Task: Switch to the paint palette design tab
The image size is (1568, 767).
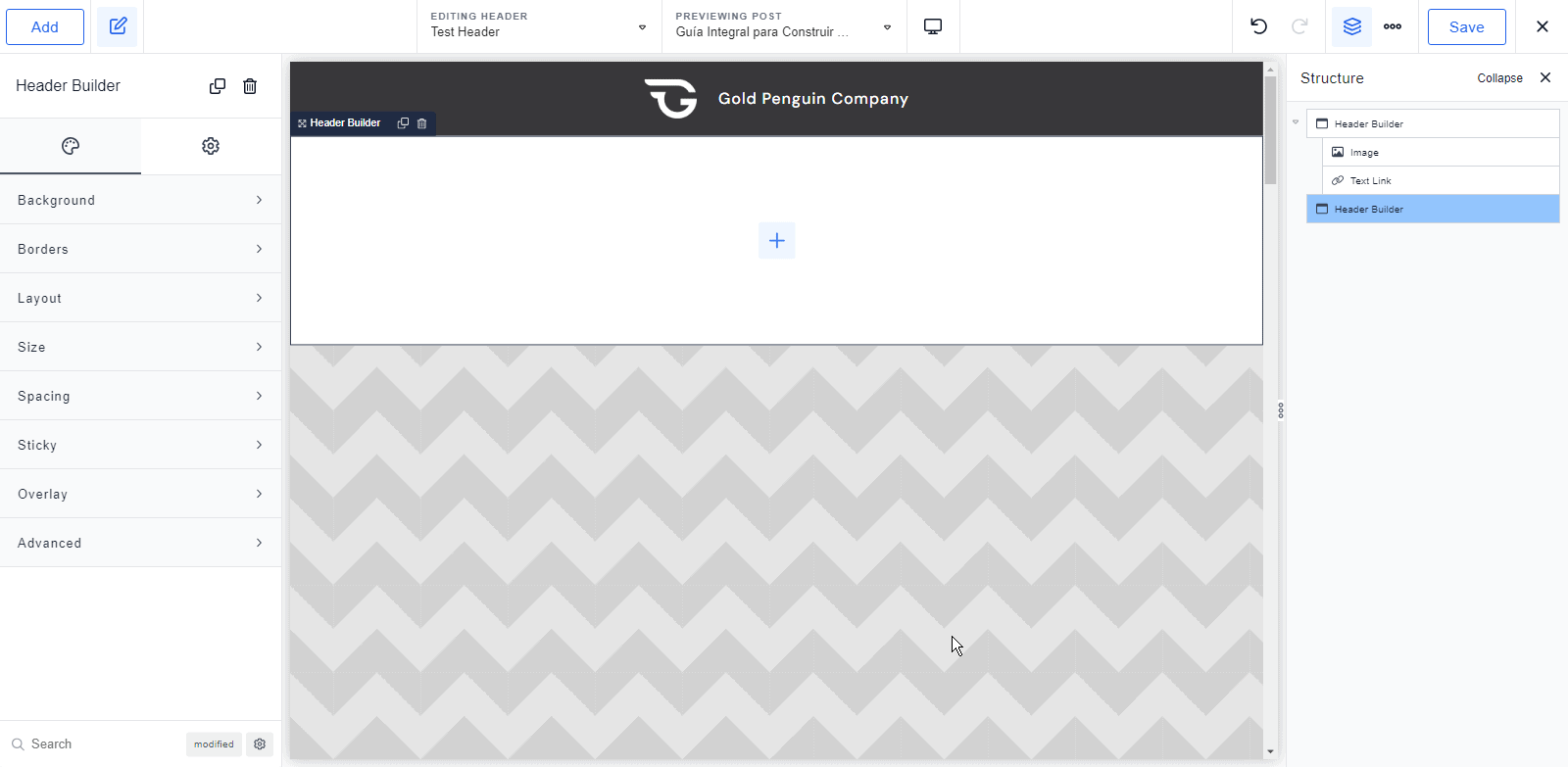Action: [x=71, y=146]
